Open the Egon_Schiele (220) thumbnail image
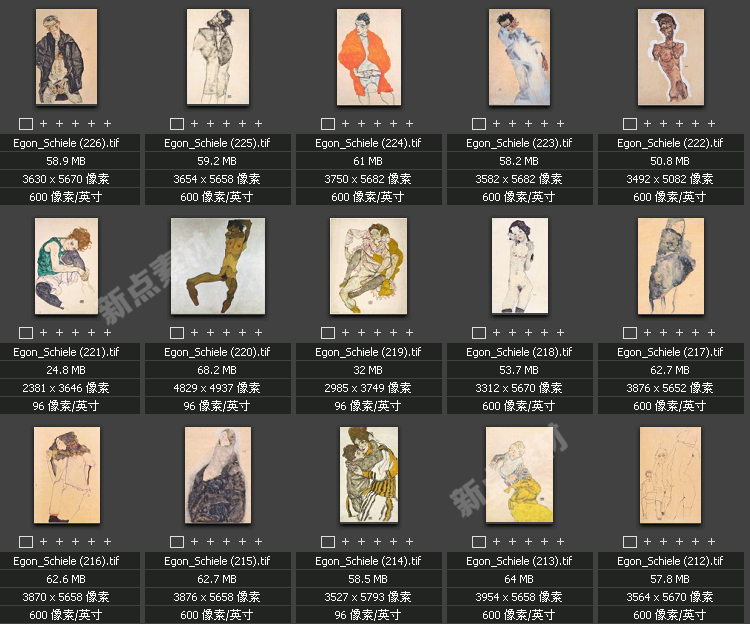Viewport: 750px width, 624px height. pos(218,266)
